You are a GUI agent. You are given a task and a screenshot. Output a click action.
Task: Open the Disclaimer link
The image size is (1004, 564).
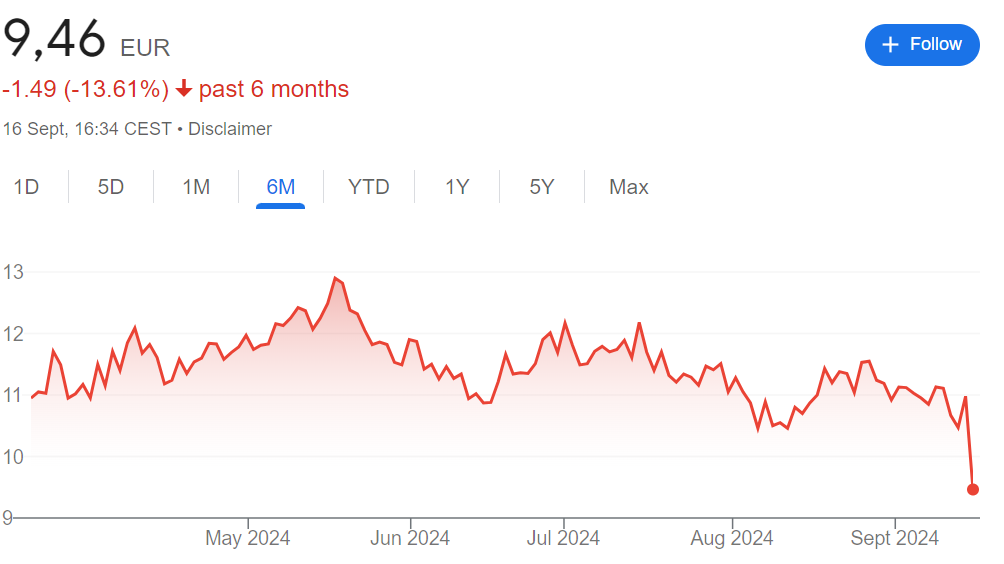(230, 129)
